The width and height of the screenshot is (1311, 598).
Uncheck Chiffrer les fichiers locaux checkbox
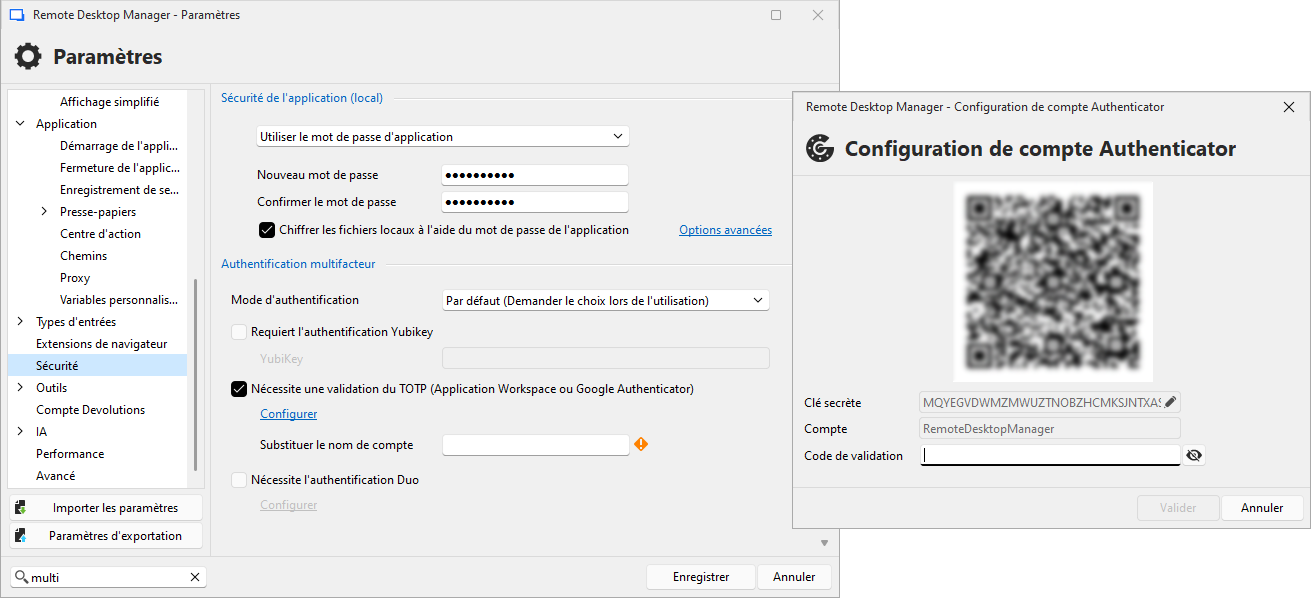click(267, 230)
